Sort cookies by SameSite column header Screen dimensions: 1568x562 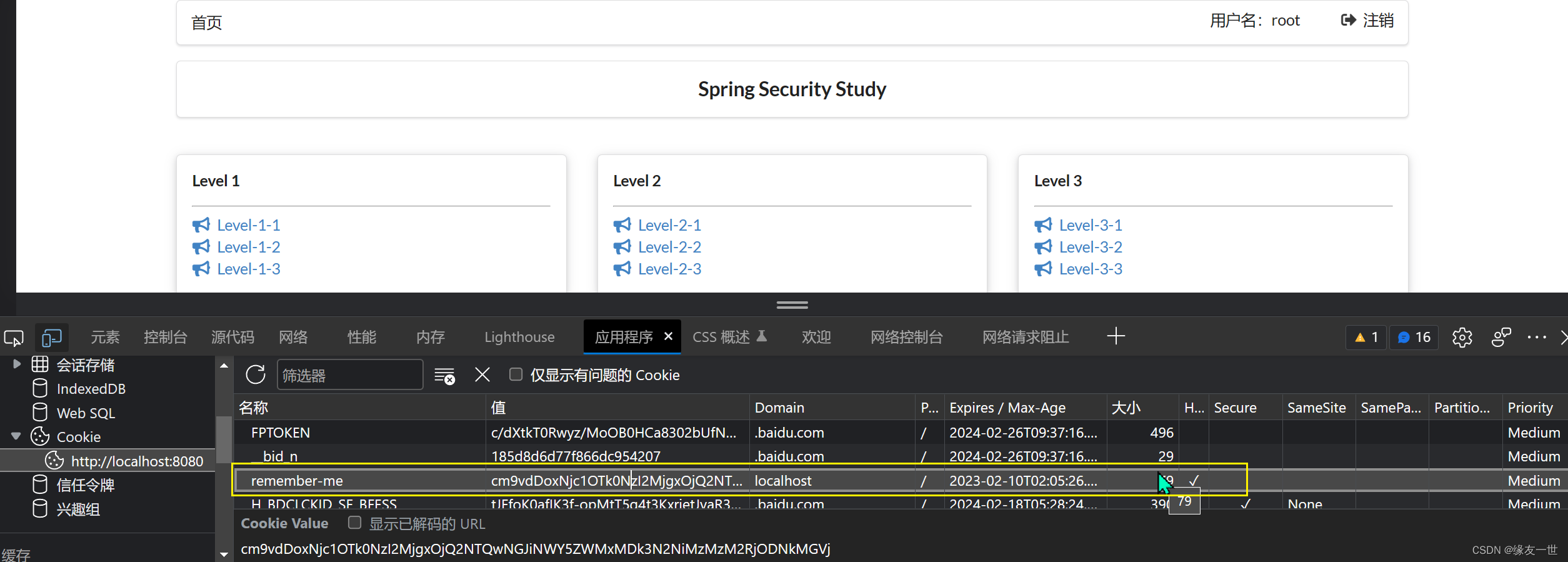coord(1318,408)
